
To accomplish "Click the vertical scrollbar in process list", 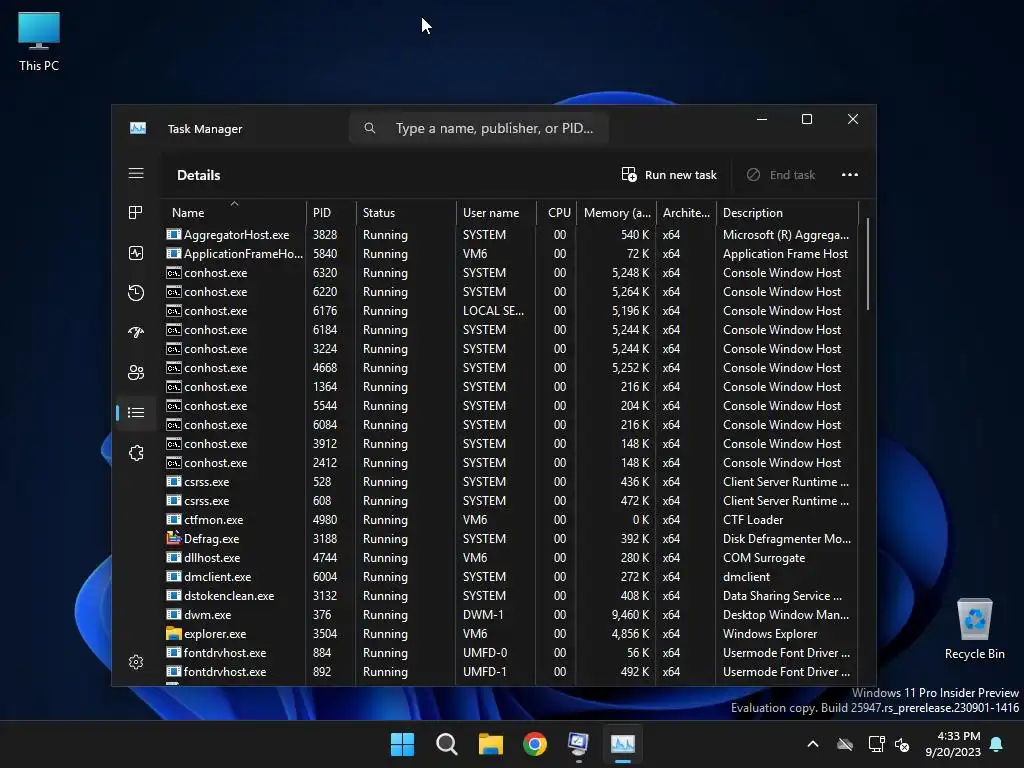I will [x=867, y=264].
